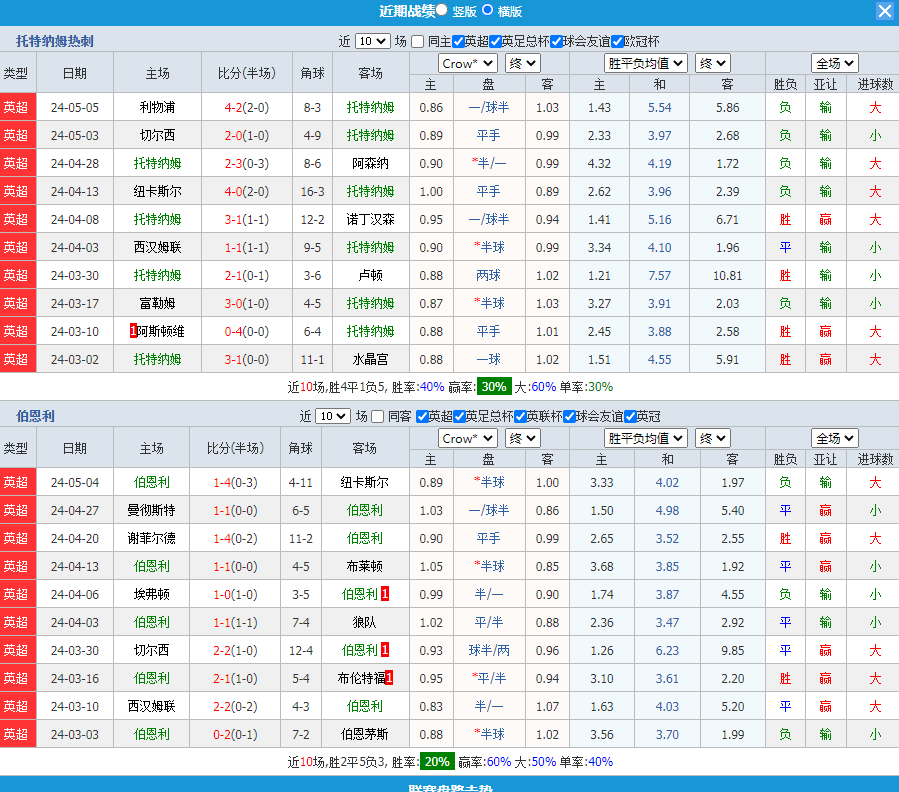Click the 2-3(0-3) score against 阿森纳
Image resolution: width=899 pixels, height=792 pixels.
click(x=247, y=163)
